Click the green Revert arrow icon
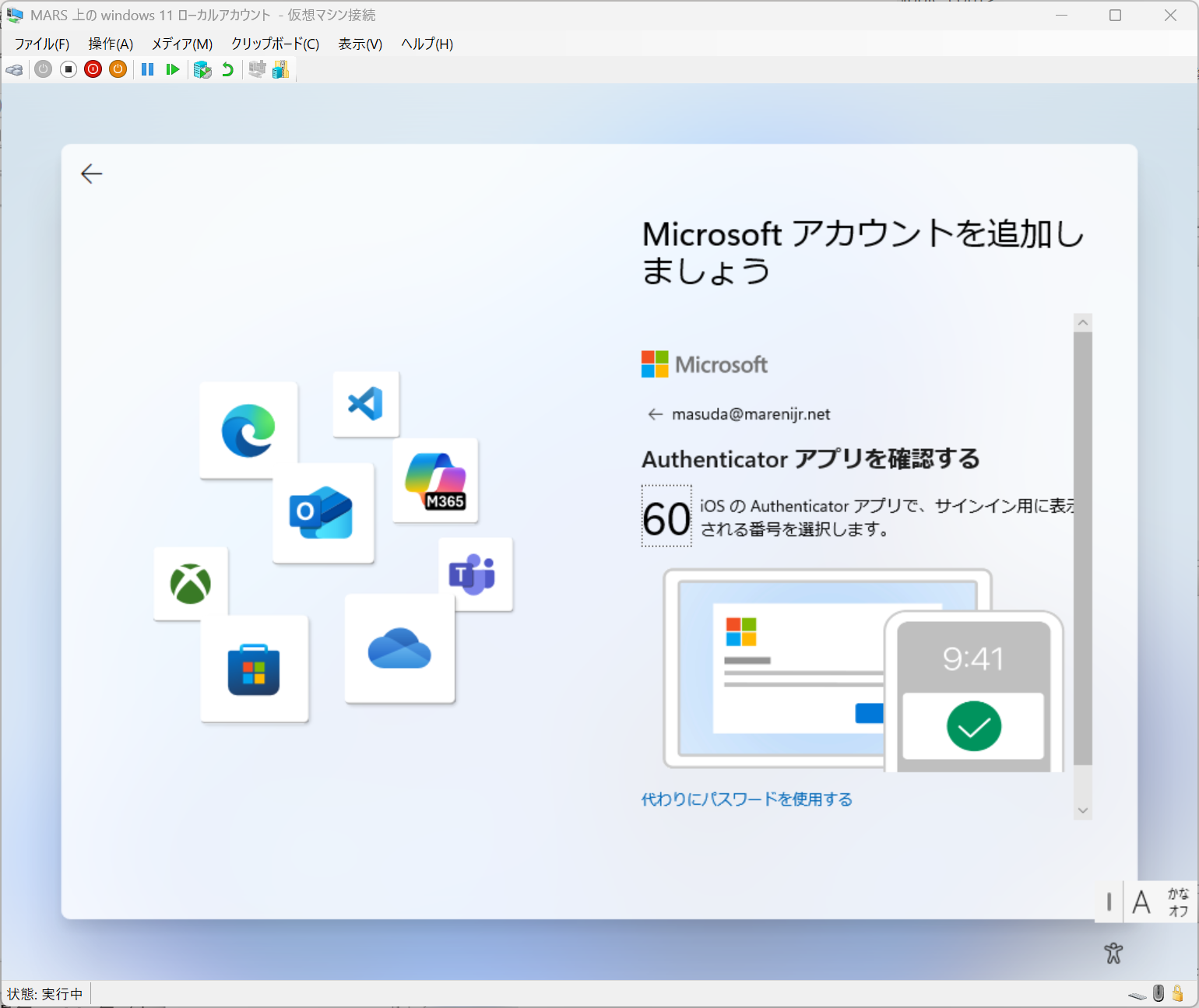 tap(227, 70)
